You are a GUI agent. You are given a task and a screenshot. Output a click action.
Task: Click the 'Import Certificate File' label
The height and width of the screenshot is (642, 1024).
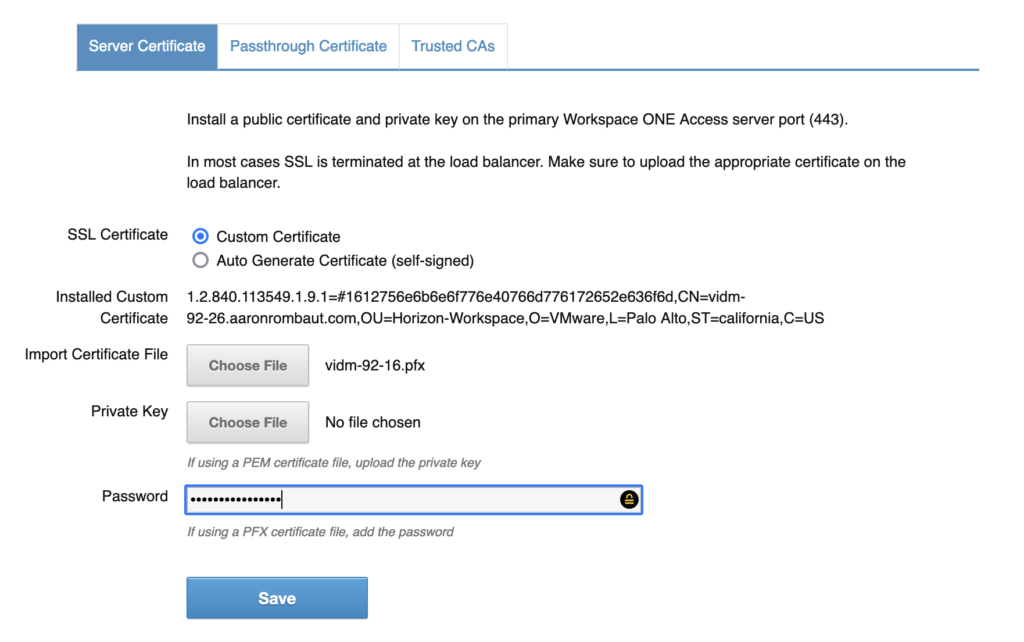pos(97,354)
